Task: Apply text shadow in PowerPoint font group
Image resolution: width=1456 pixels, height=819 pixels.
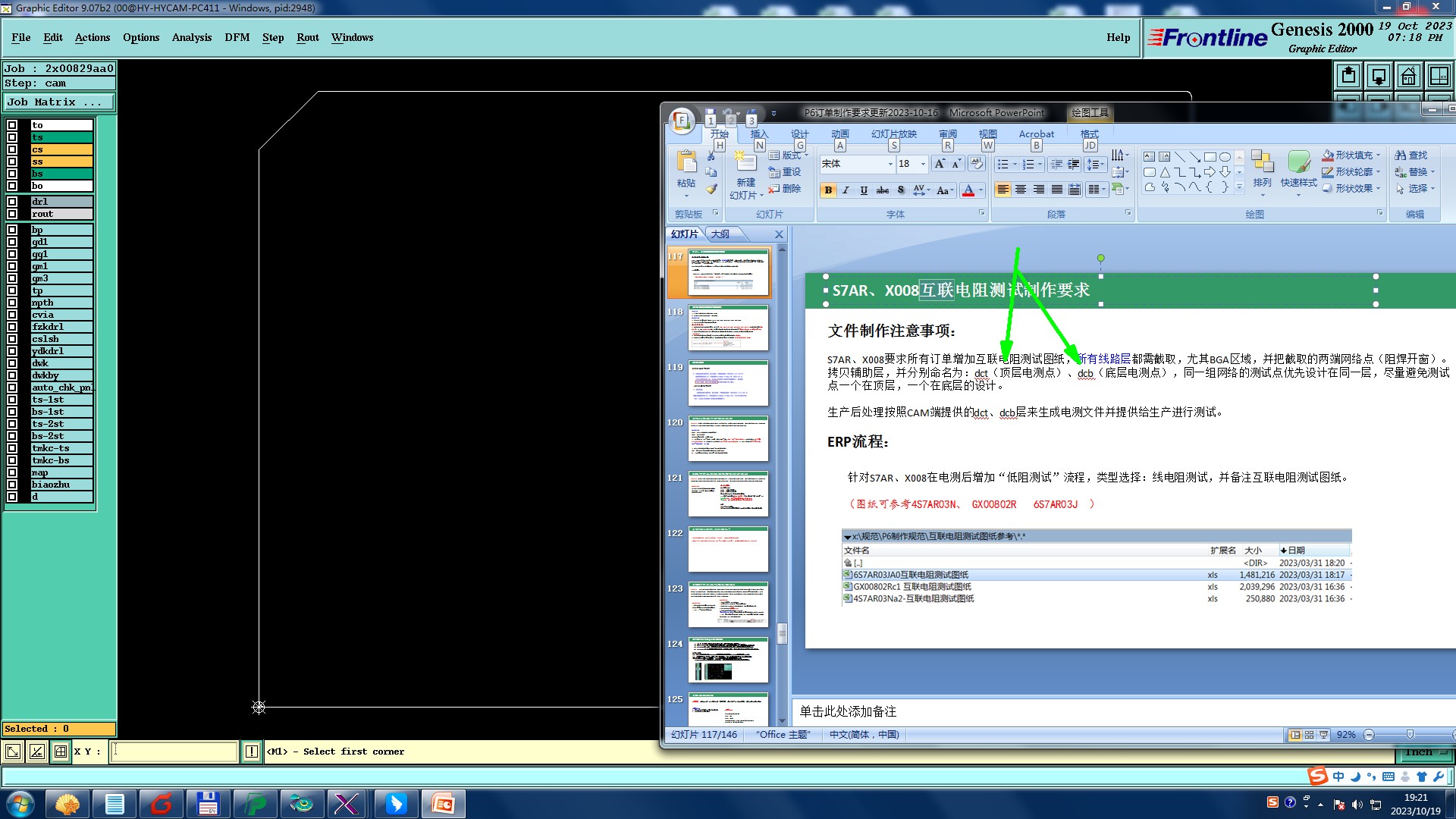Action: click(901, 190)
